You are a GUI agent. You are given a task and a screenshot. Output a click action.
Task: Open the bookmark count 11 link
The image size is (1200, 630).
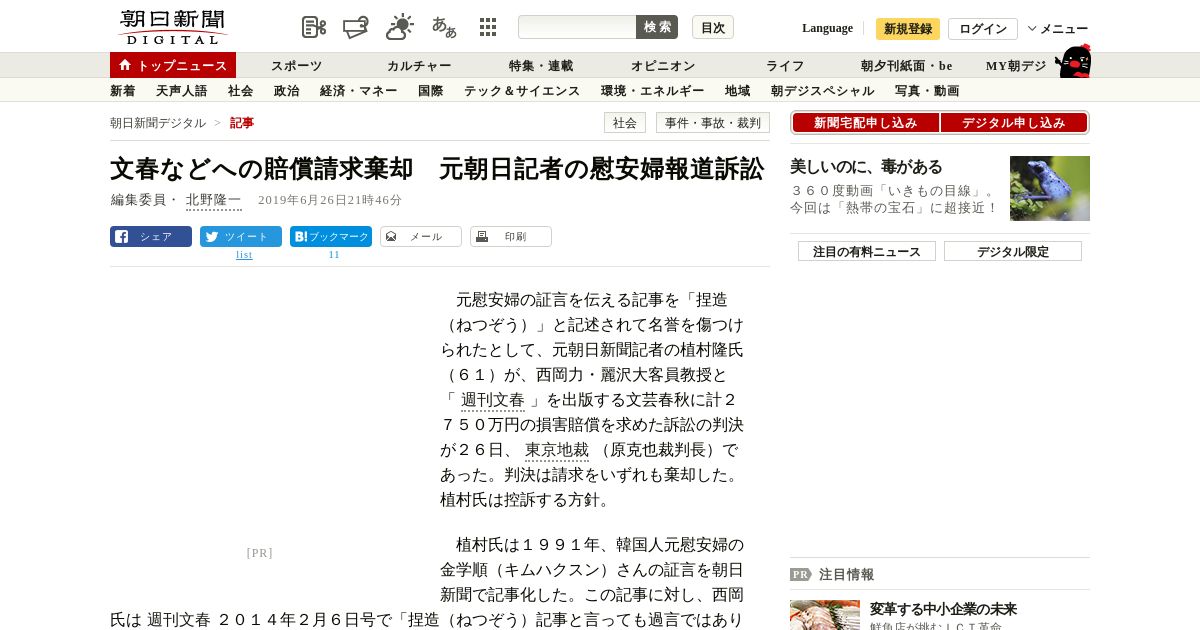point(334,255)
